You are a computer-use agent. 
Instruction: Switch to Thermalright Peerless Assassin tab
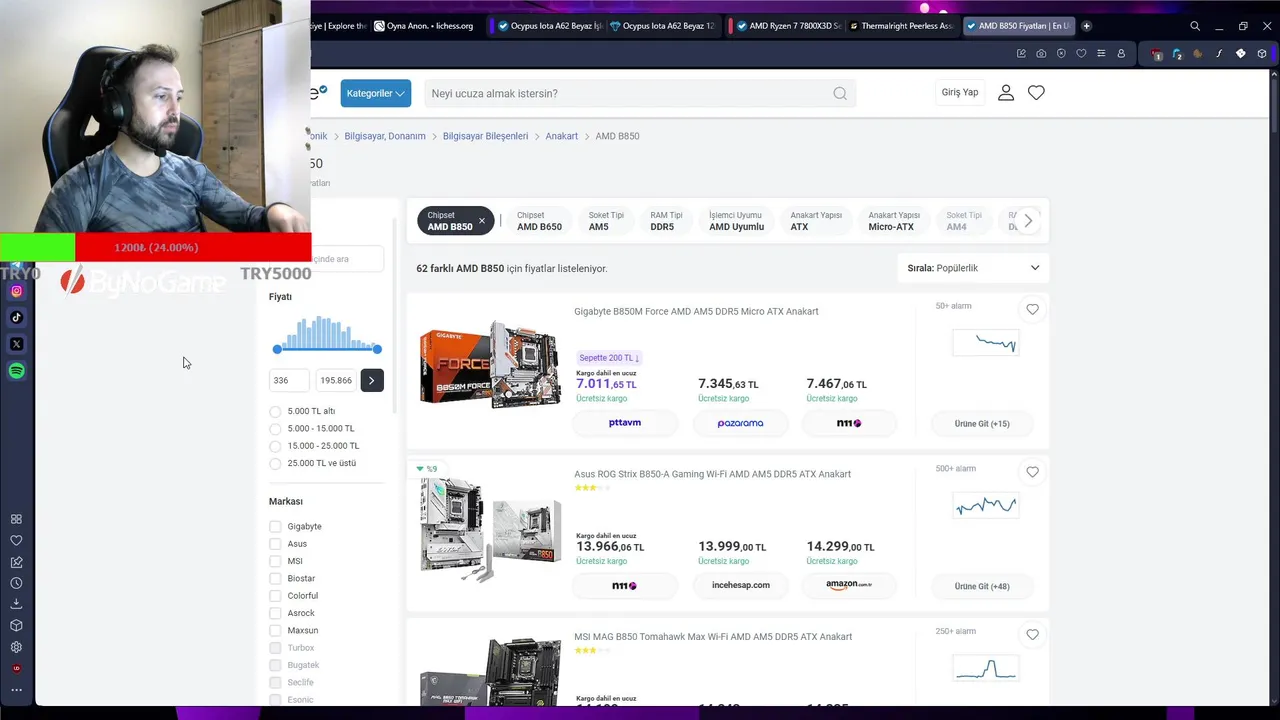[901, 26]
